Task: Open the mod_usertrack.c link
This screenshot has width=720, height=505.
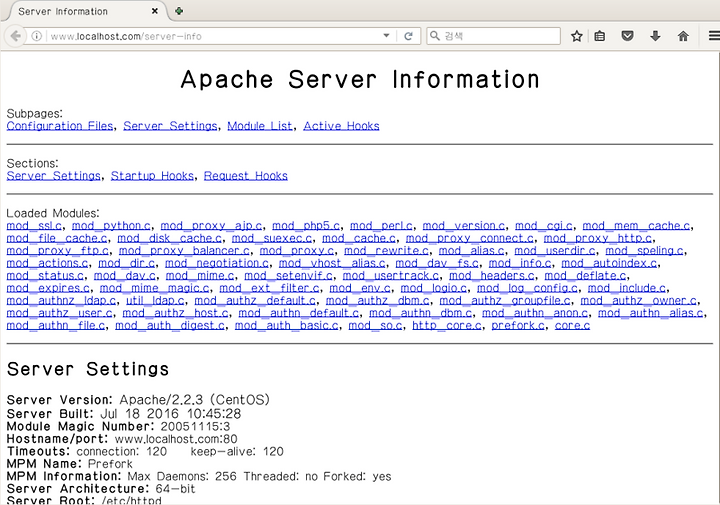Action: tap(391, 275)
